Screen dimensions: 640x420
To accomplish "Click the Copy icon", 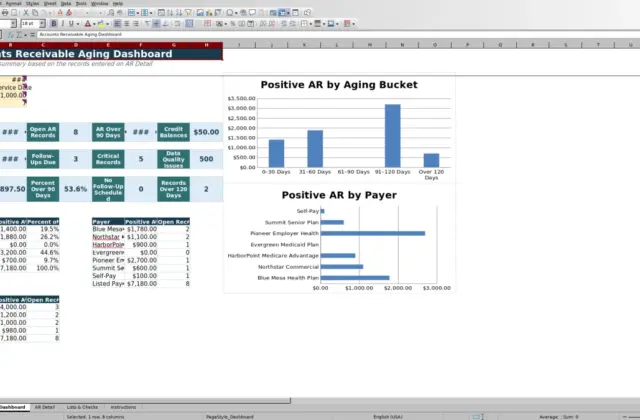I will pos(35,13).
